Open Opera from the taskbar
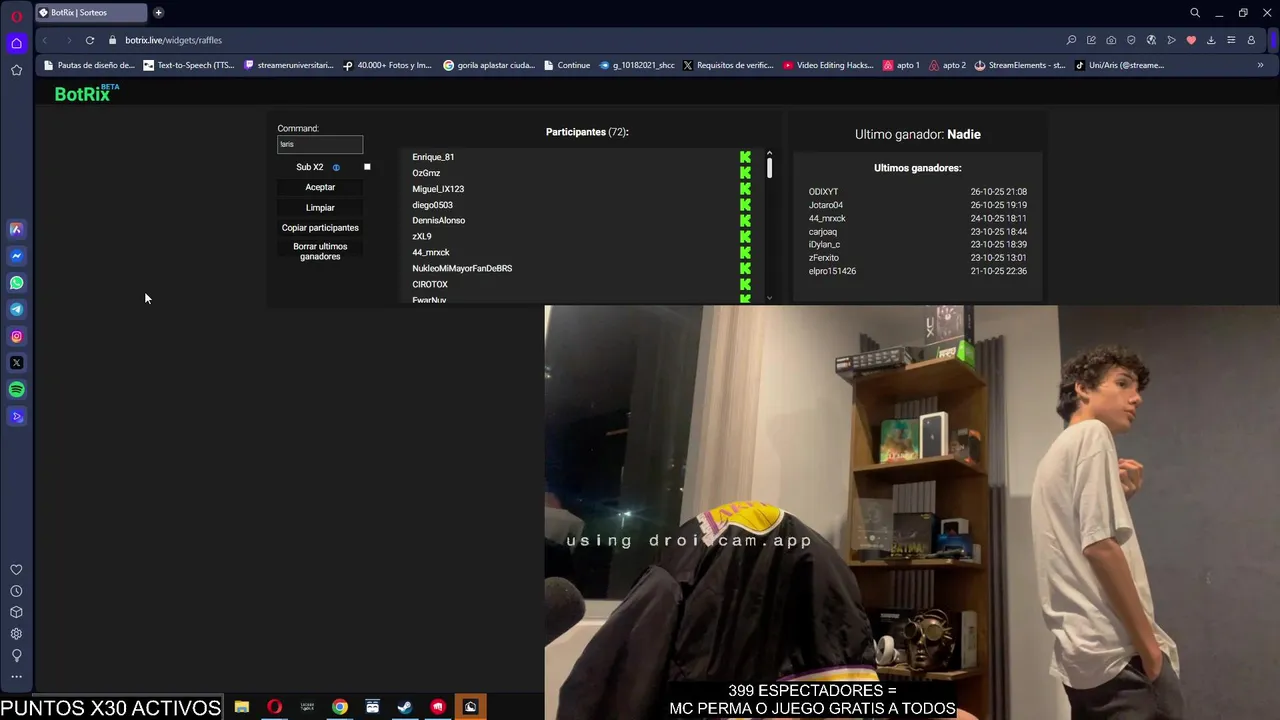The image size is (1280, 720). 275,707
